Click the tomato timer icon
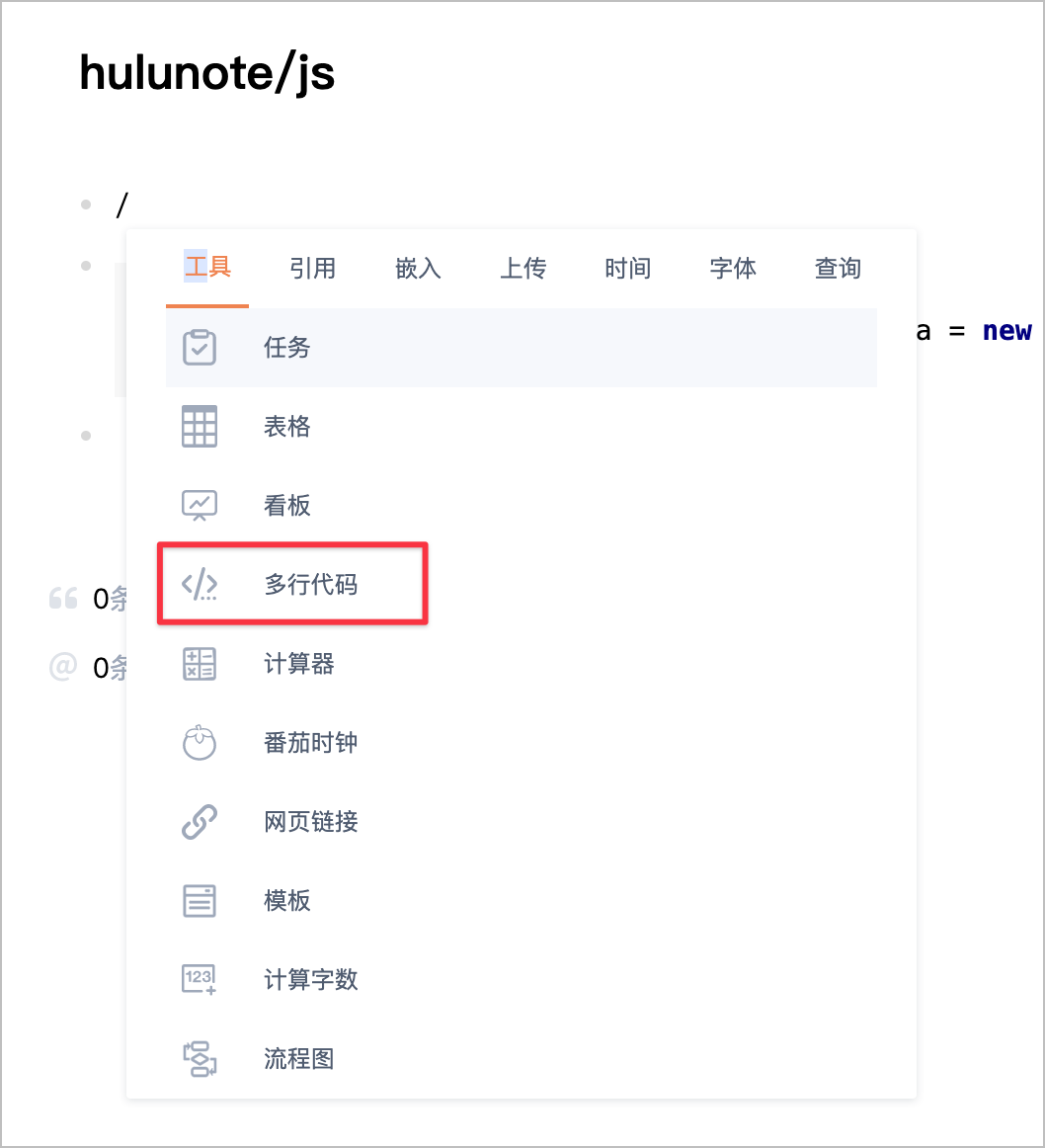The image size is (1045, 1148). (200, 743)
